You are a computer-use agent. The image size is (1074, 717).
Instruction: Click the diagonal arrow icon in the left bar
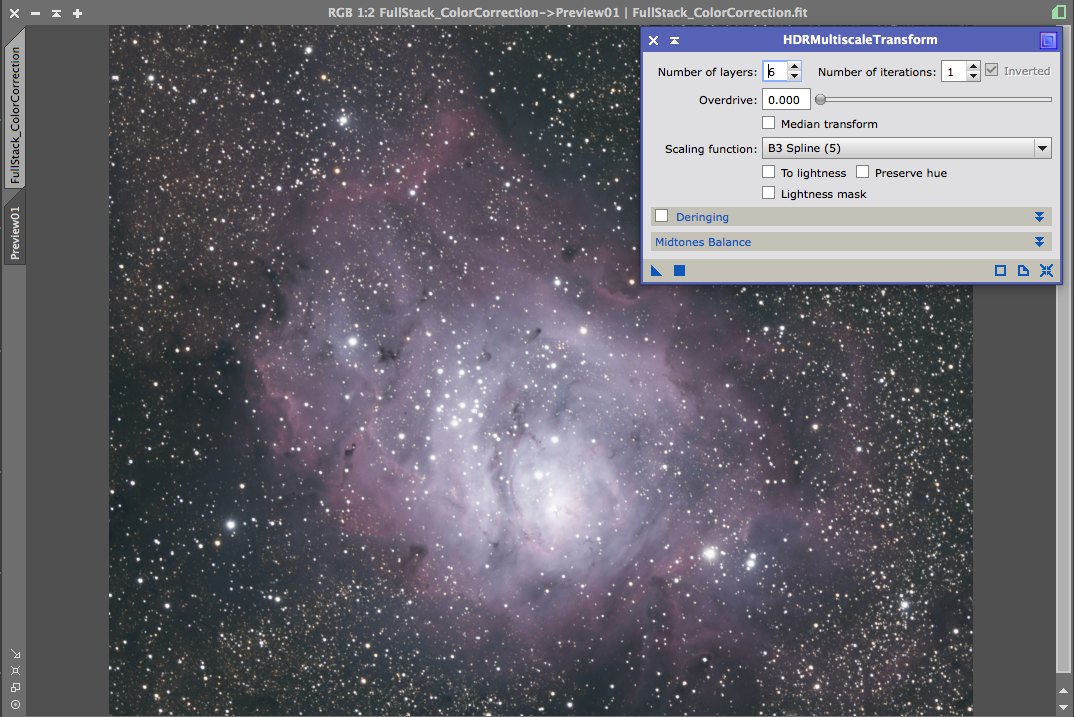15,654
